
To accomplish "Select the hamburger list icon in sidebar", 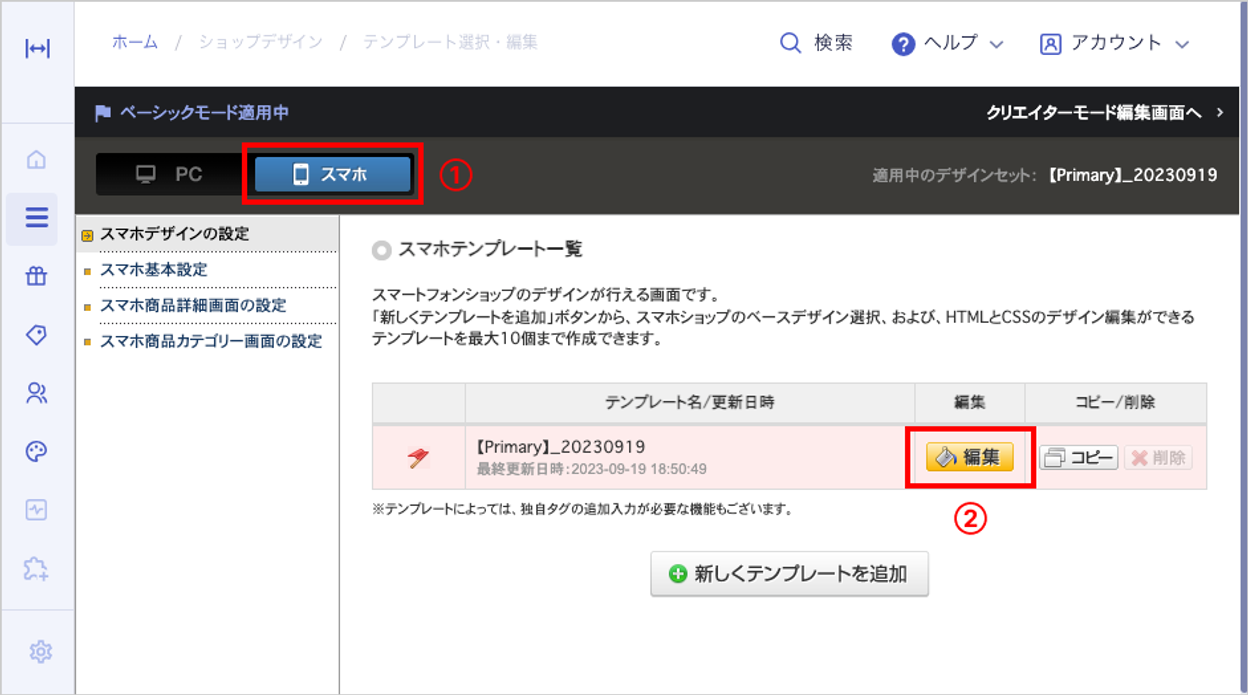I will [37, 218].
